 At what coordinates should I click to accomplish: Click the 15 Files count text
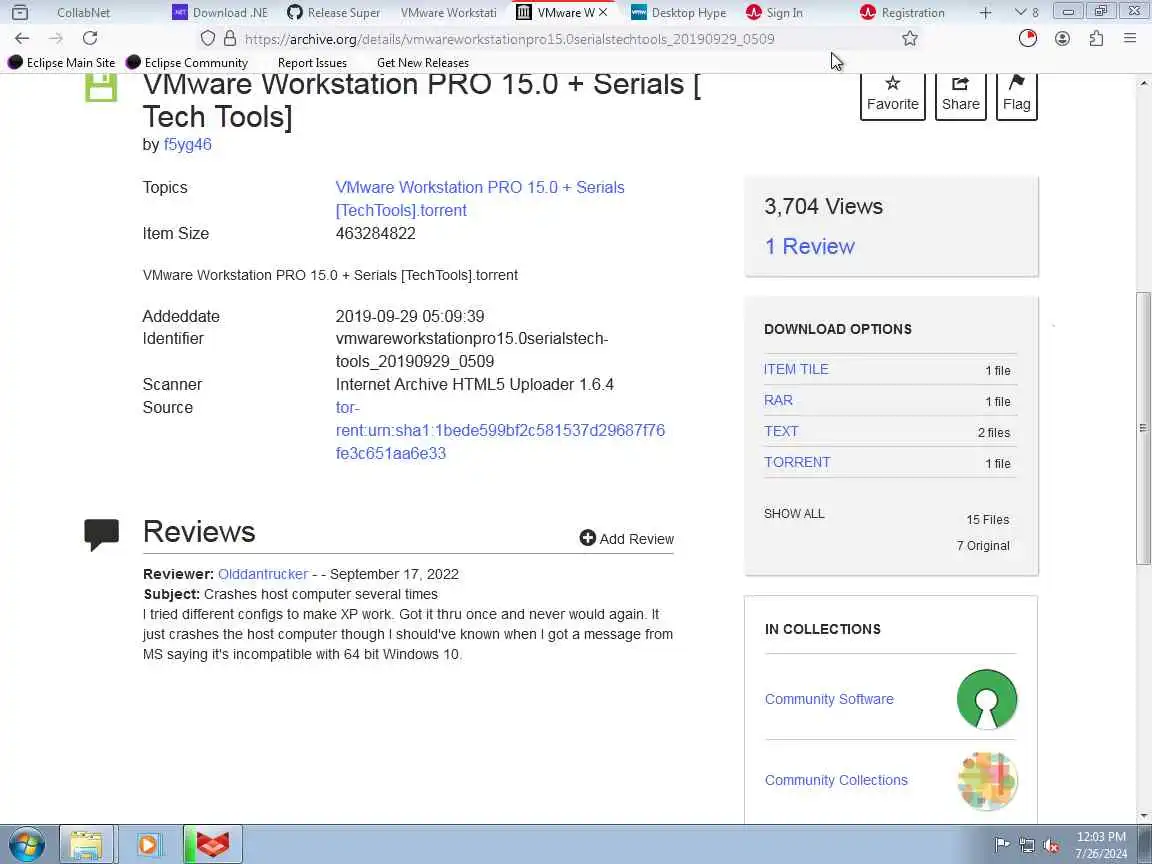(987, 519)
